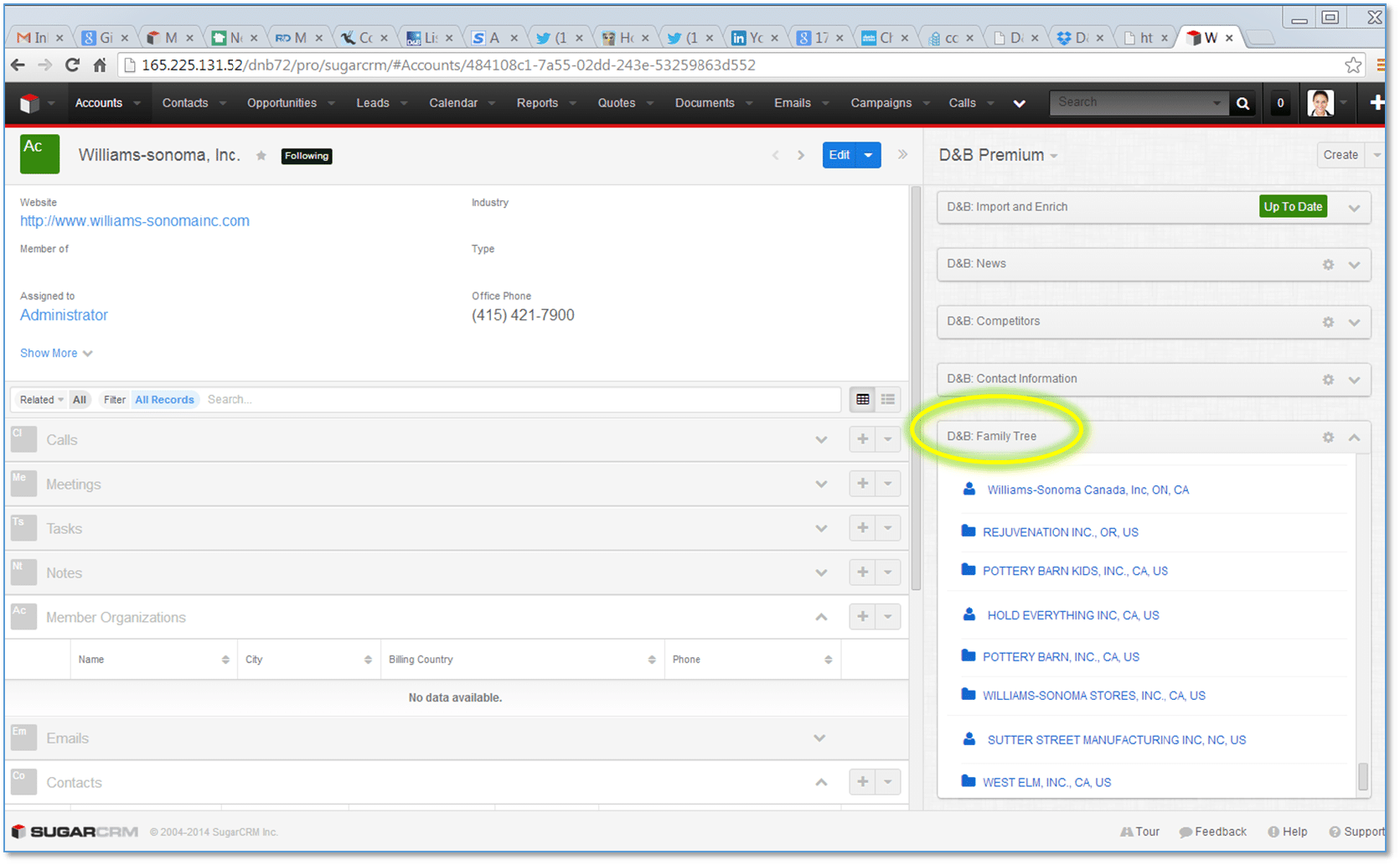Go to previous record arrow
1400x865 pixels.
776,155
